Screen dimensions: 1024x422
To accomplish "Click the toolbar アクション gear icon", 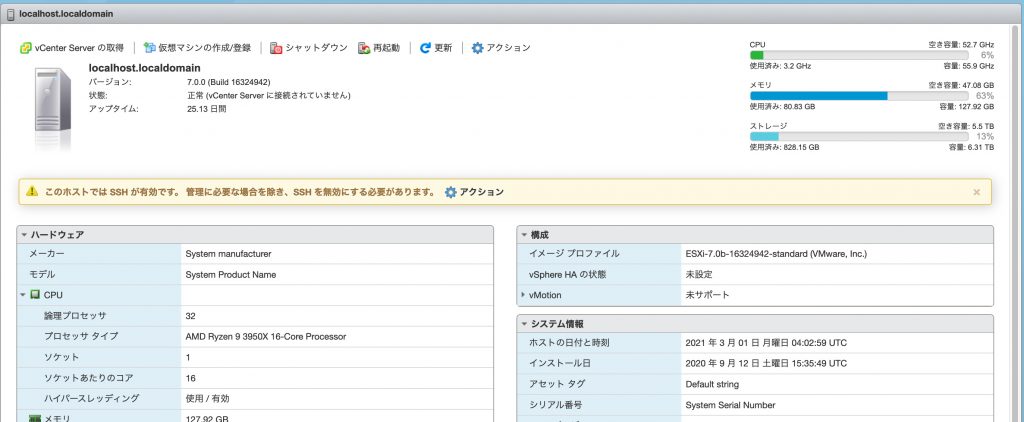I will click(477, 48).
